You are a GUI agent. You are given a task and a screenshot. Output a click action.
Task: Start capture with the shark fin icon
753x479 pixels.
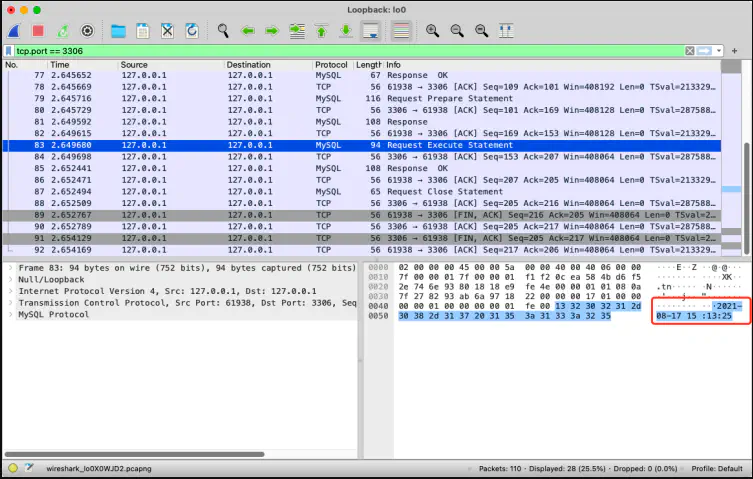[14, 31]
